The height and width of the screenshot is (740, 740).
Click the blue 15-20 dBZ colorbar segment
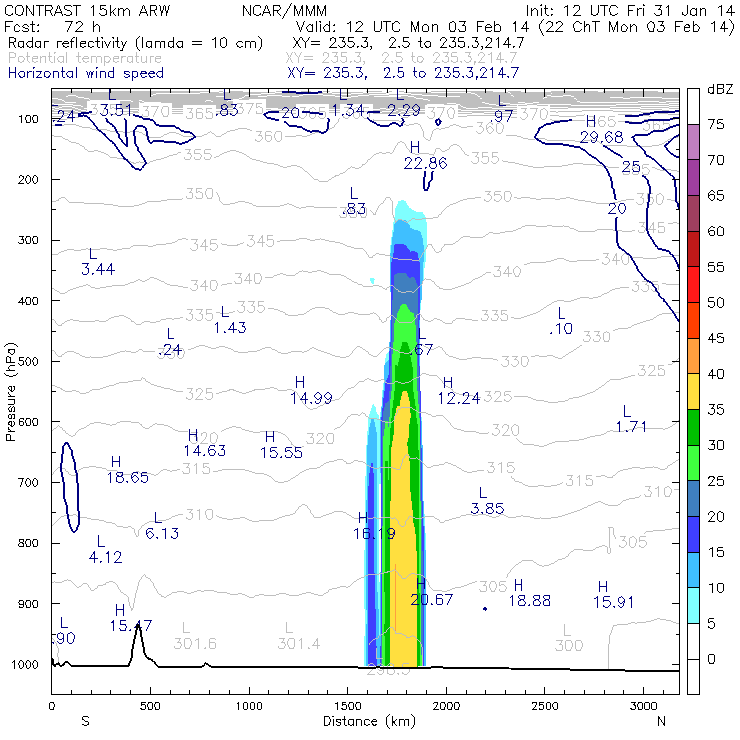[693, 534]
